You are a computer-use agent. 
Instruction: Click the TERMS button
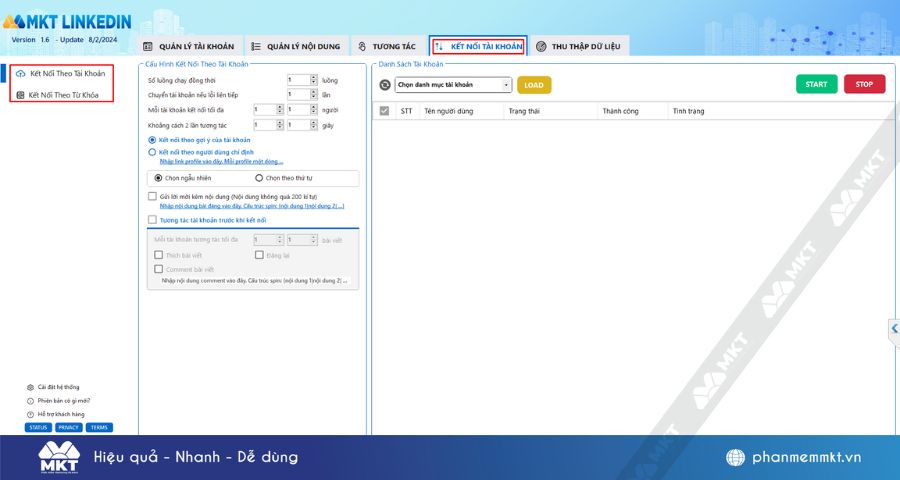(99, 428)
